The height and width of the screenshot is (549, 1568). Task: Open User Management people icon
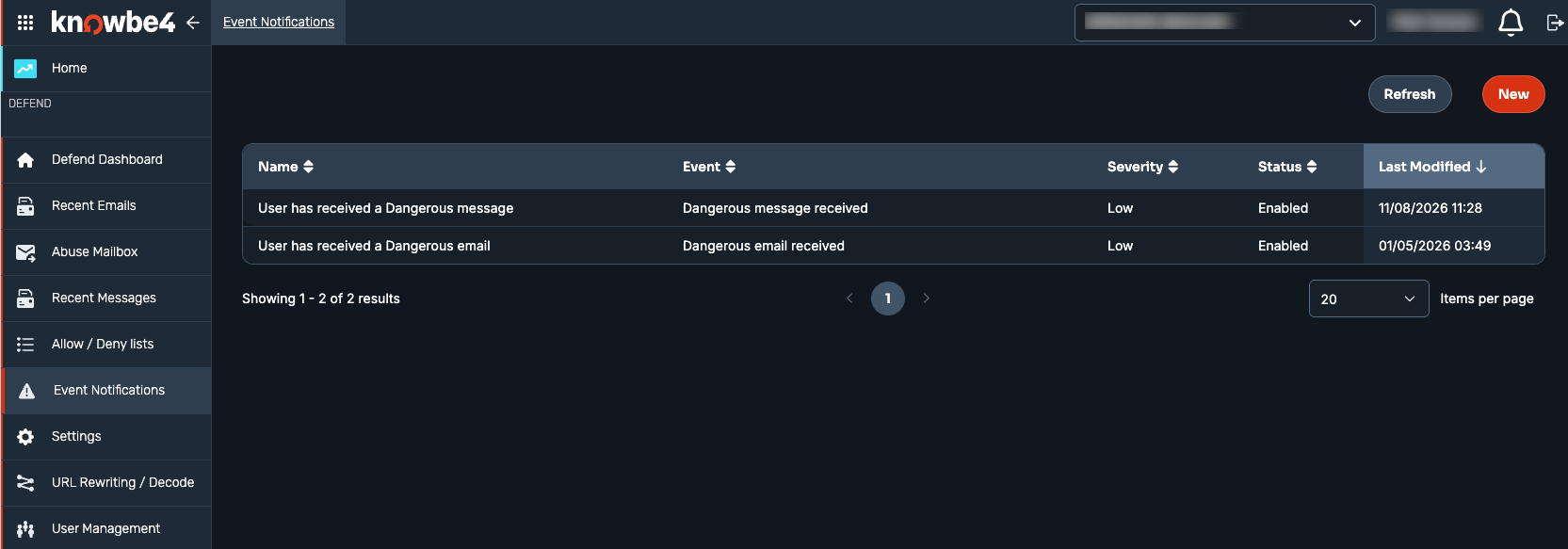click(x=25, y=529)
